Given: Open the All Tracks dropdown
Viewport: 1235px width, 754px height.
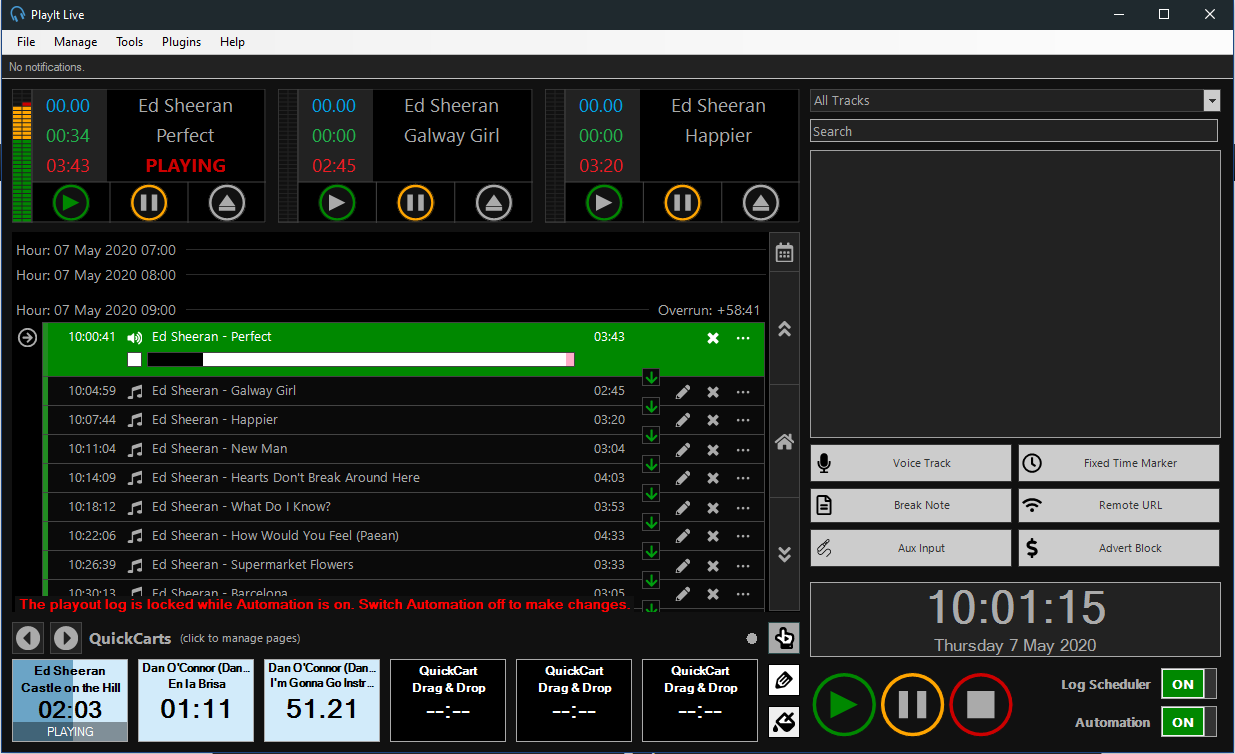Looking at the screenshot, I should click(x=1212, y=100).
